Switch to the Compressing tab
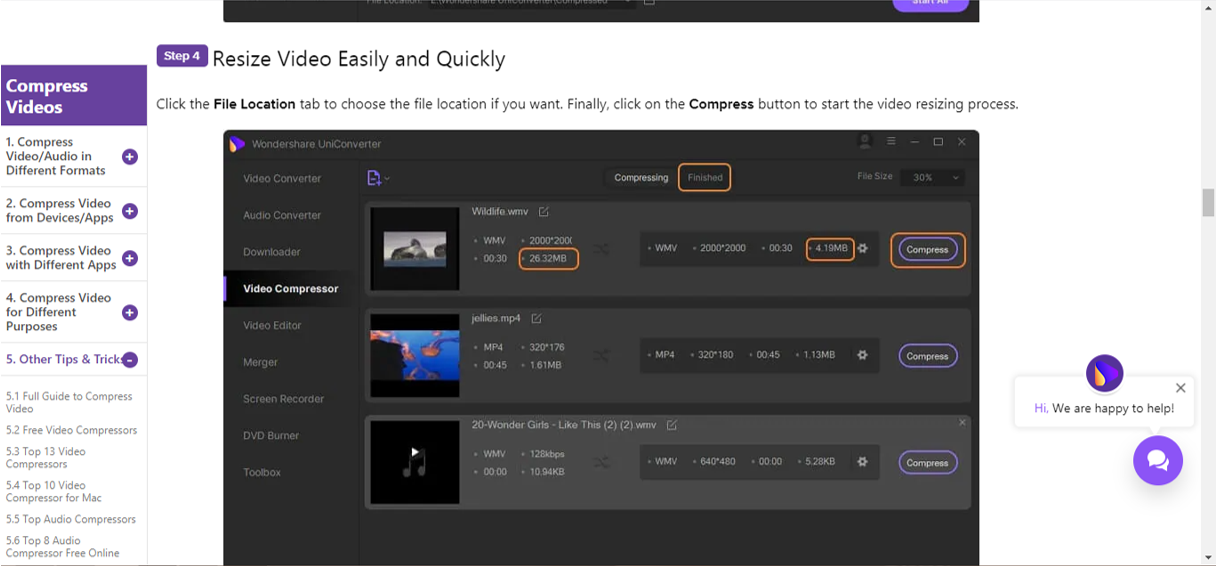1219x566 pixels. coord(641,178)
